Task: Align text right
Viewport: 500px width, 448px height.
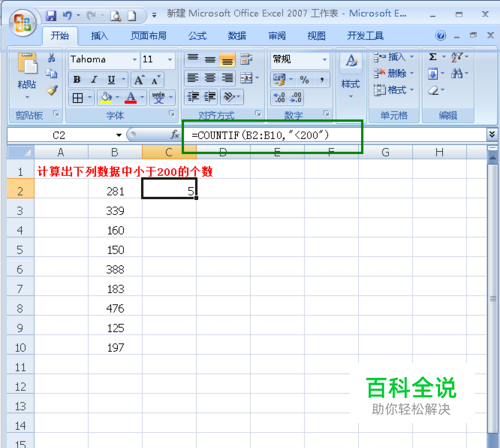Action: tap(227, 78)
